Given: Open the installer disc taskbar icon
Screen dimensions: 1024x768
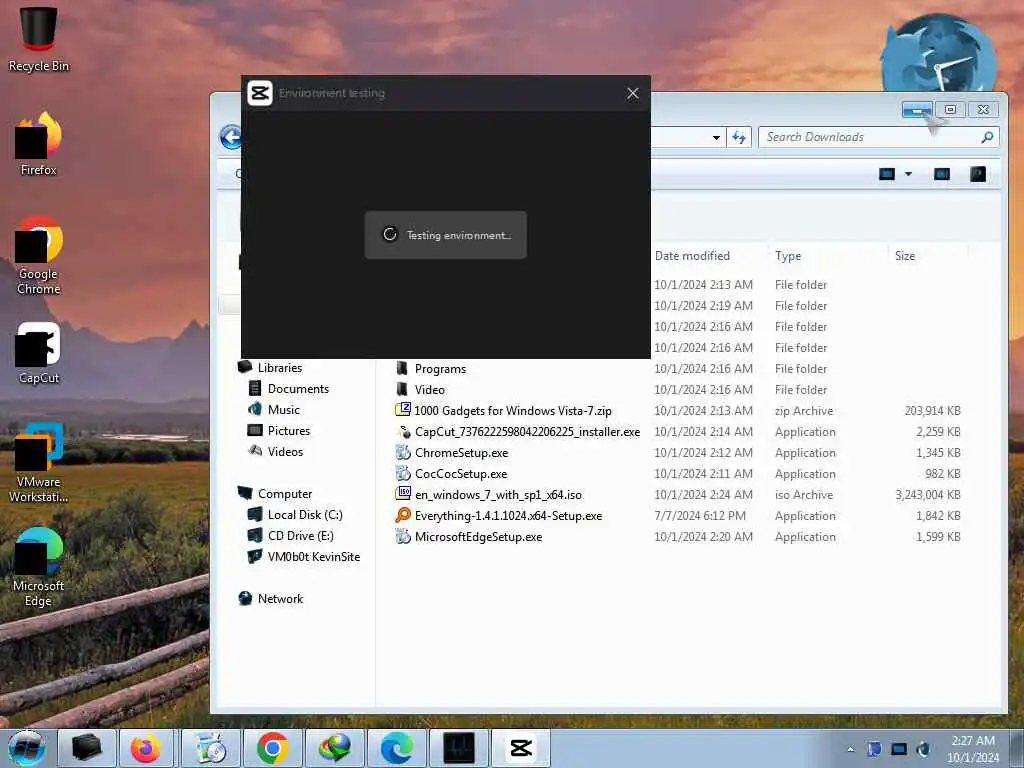Looking at the screenshot, I should click(210, 748).
